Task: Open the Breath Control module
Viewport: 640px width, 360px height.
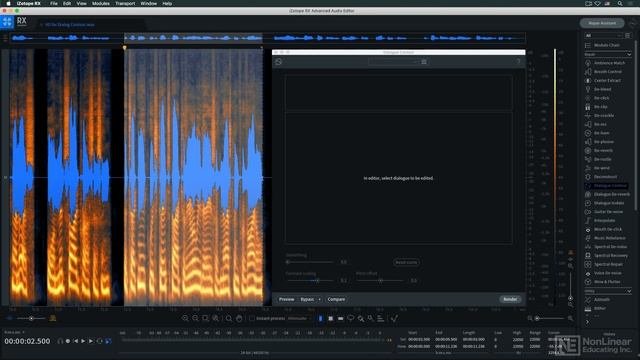Action: click(x=604, y=72)
